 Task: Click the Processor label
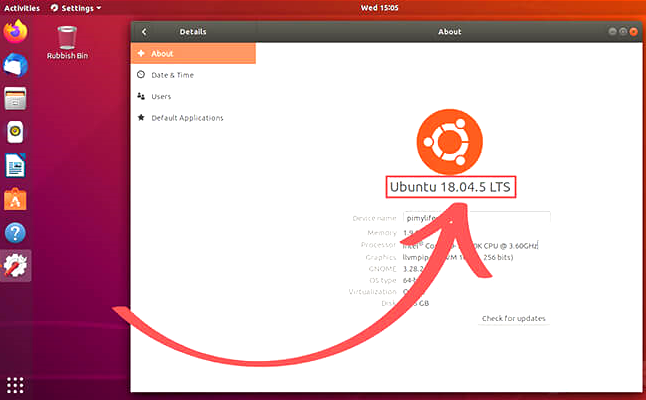click(378, 245)
